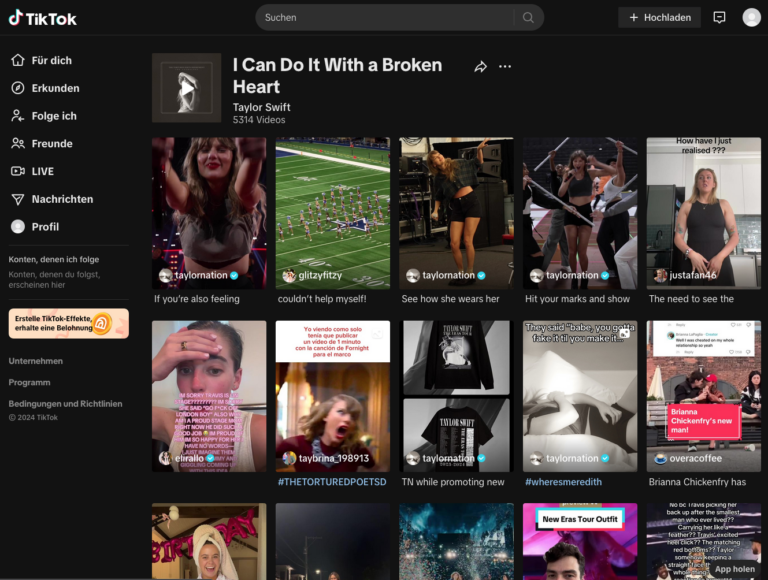Click the TikTok-Effekte reward banner
Image resolution: width=768 pixels, height=580 pixels.
click(x=69, y=323)
